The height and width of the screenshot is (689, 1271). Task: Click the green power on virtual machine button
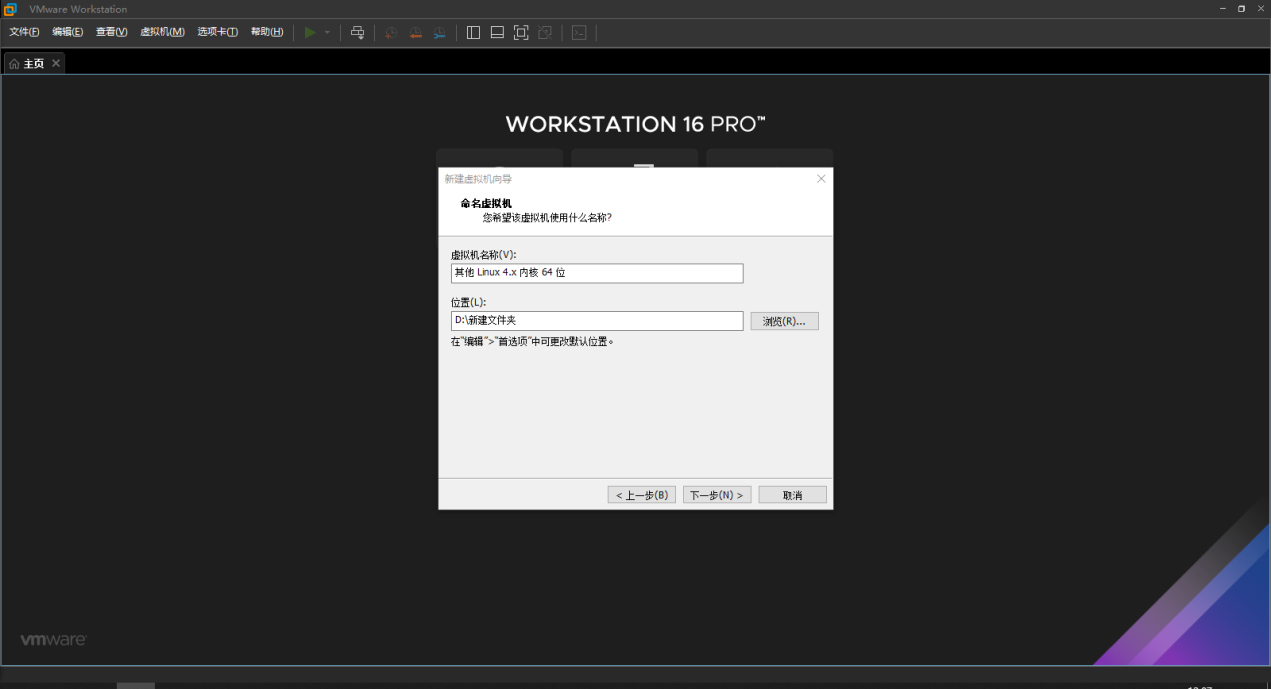310,32
